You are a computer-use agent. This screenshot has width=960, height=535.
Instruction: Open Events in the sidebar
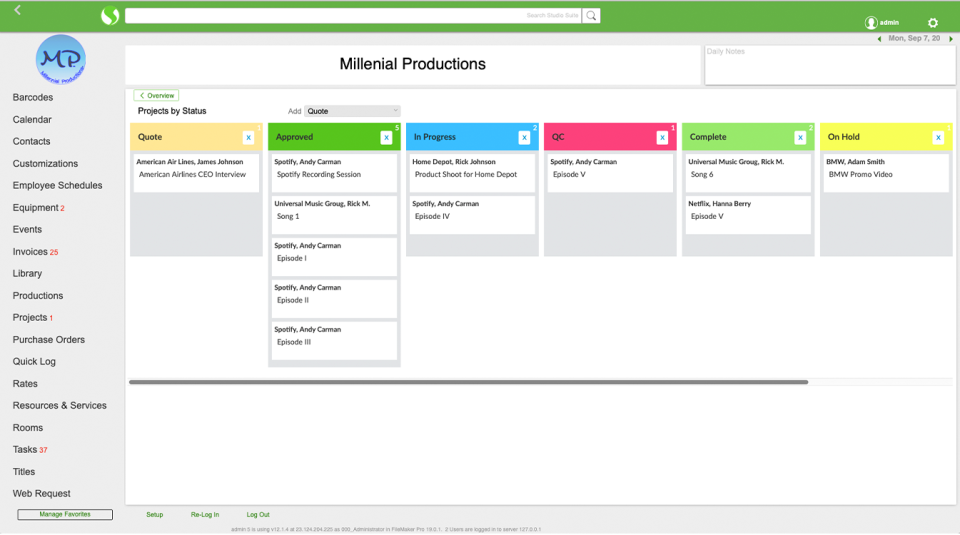coord(27,230)
